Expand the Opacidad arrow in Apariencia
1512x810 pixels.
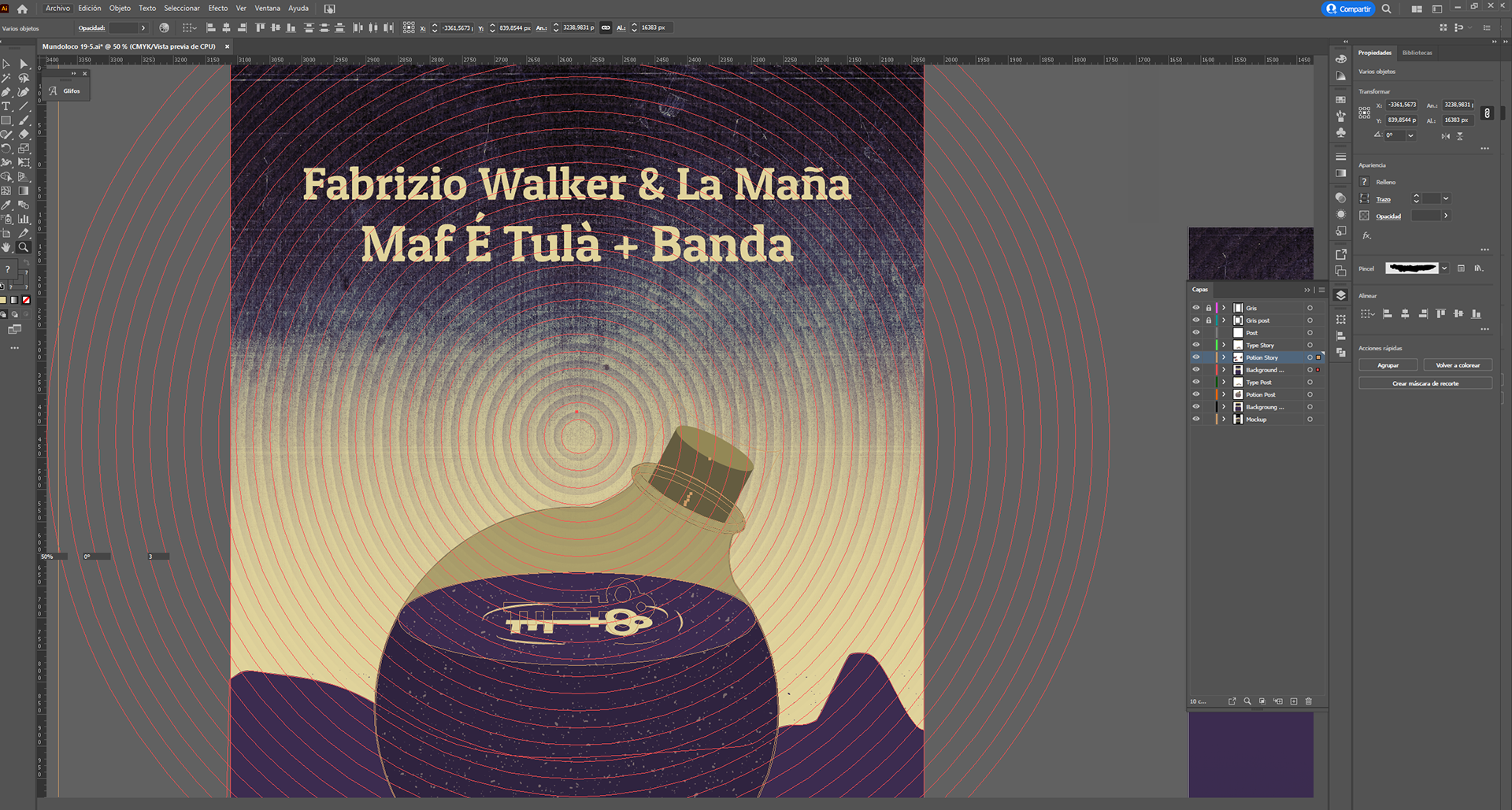click(1446, 216)
